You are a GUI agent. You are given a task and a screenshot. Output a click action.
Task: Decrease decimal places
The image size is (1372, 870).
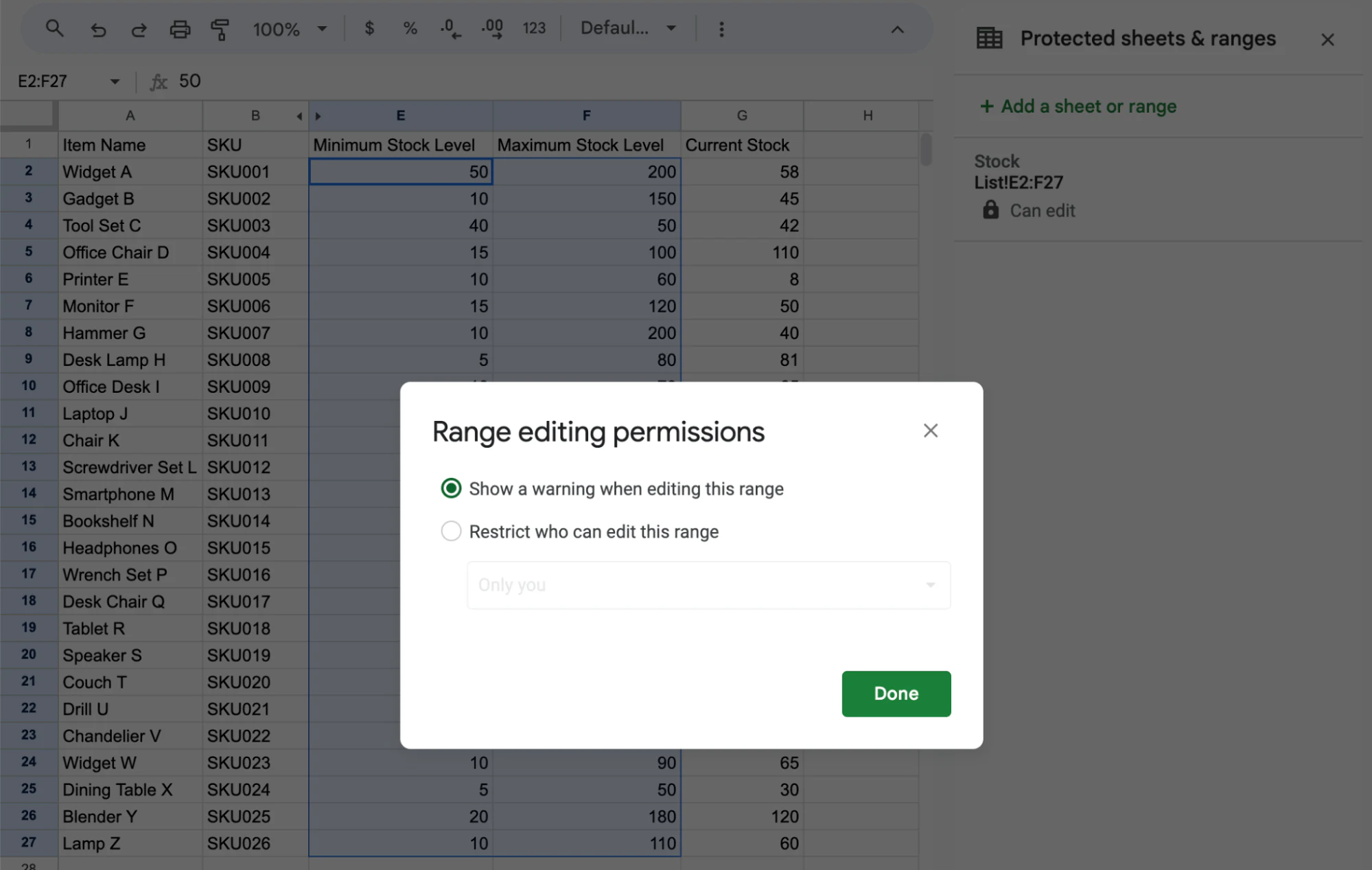point(450,28)
